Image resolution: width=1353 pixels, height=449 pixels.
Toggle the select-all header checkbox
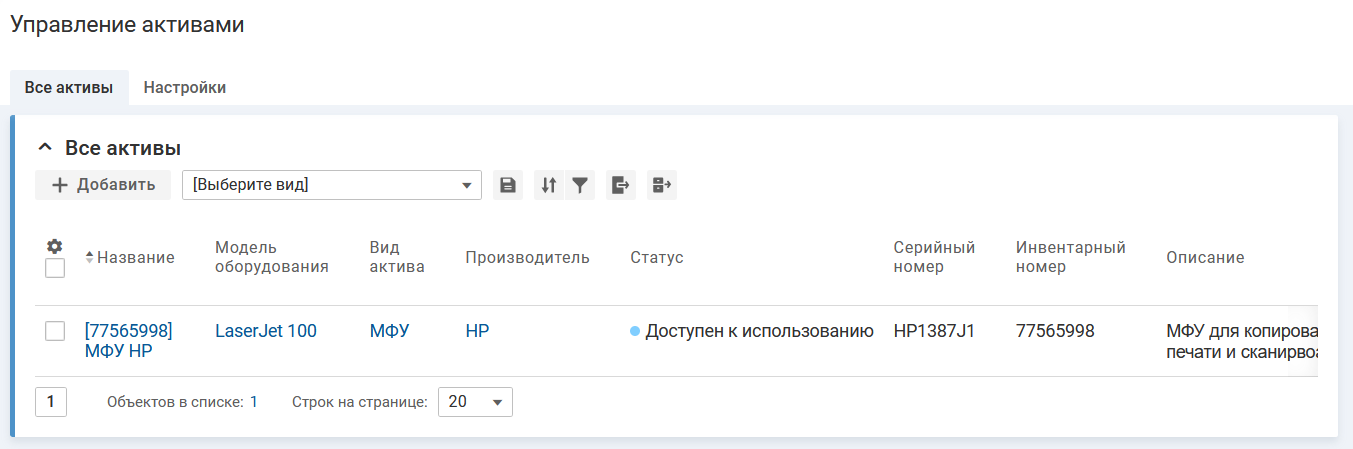coord(55,268)
